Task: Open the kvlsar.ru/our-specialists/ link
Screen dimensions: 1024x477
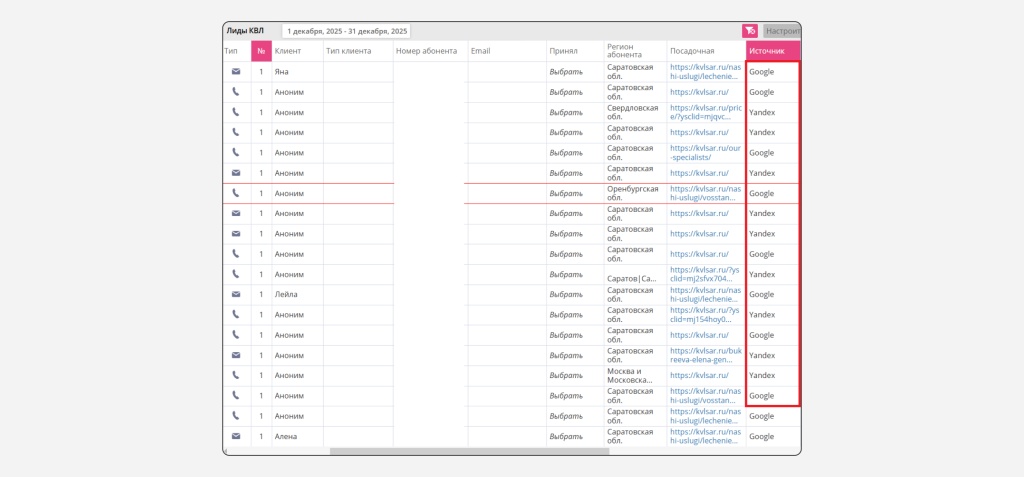Action: (x=705, y=153)
